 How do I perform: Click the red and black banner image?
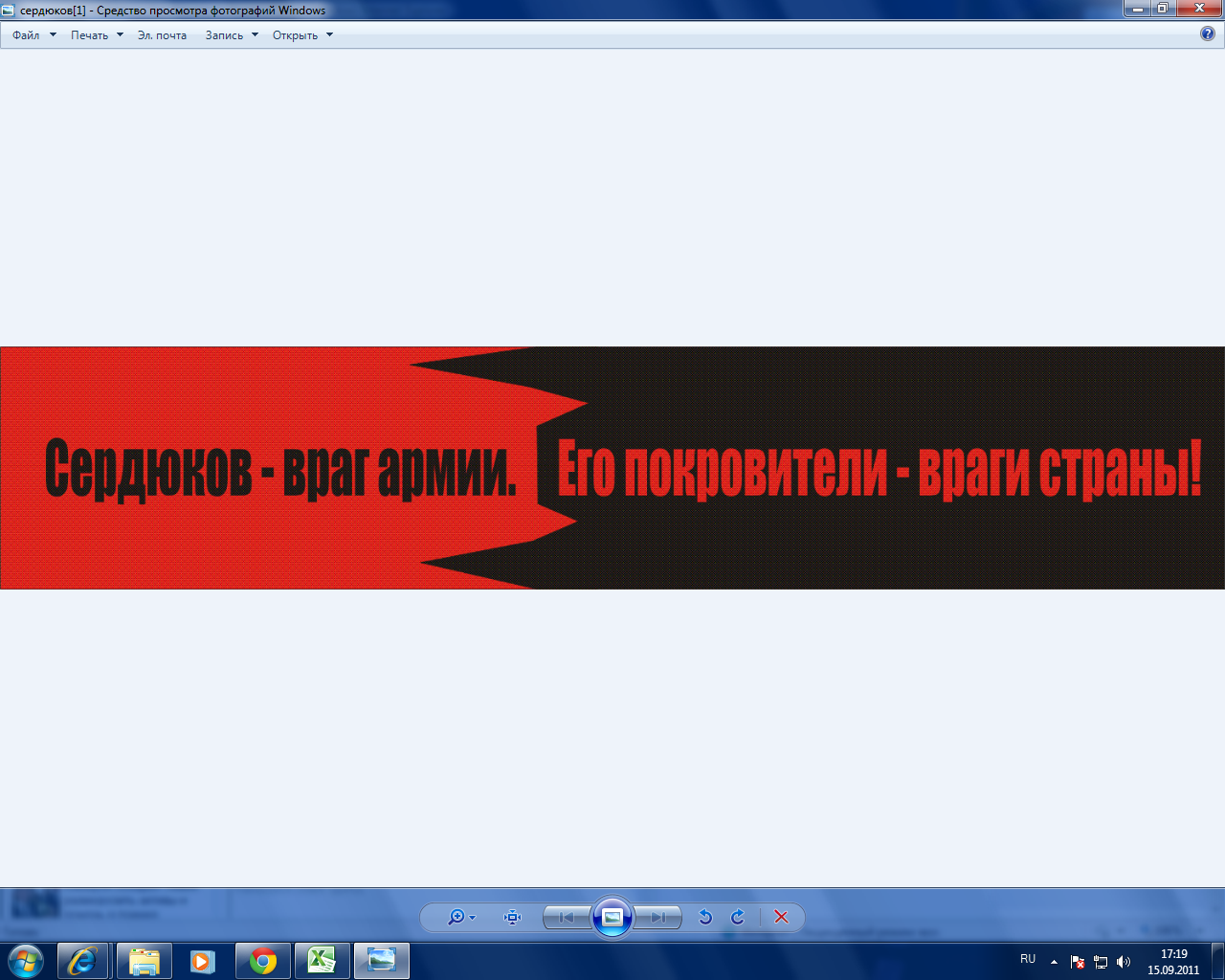[612, 468]
